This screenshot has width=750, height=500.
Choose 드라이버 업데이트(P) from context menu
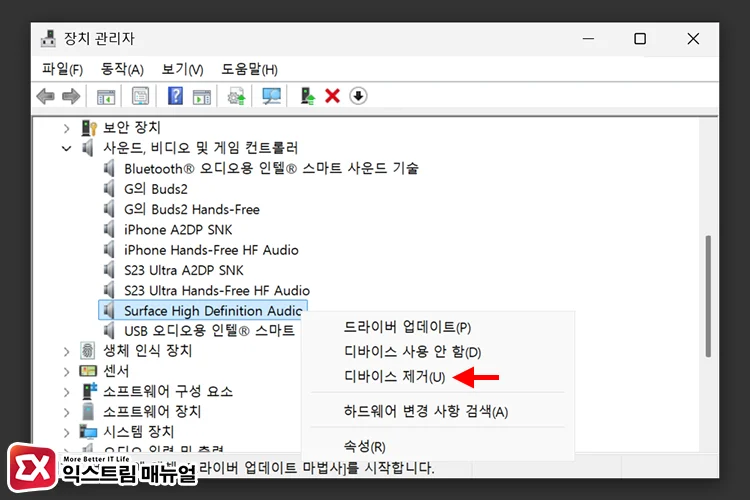407,327
